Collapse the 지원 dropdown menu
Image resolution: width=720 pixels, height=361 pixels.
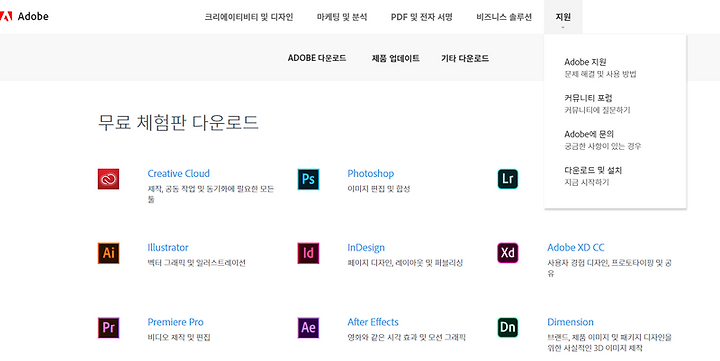[x=563, y=17]
